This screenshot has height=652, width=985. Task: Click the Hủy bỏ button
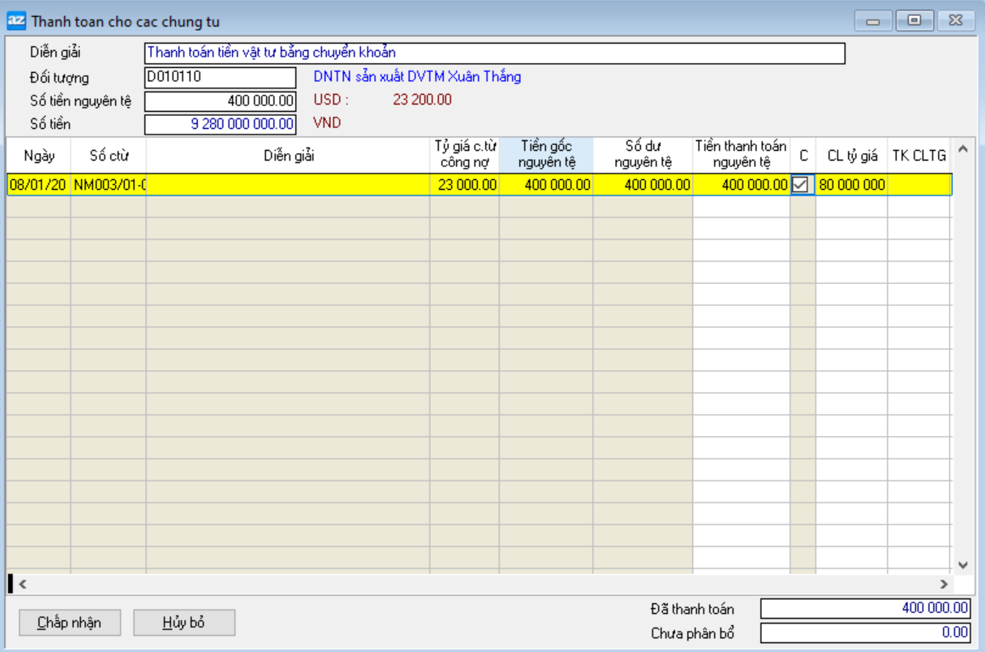(184, 623)
